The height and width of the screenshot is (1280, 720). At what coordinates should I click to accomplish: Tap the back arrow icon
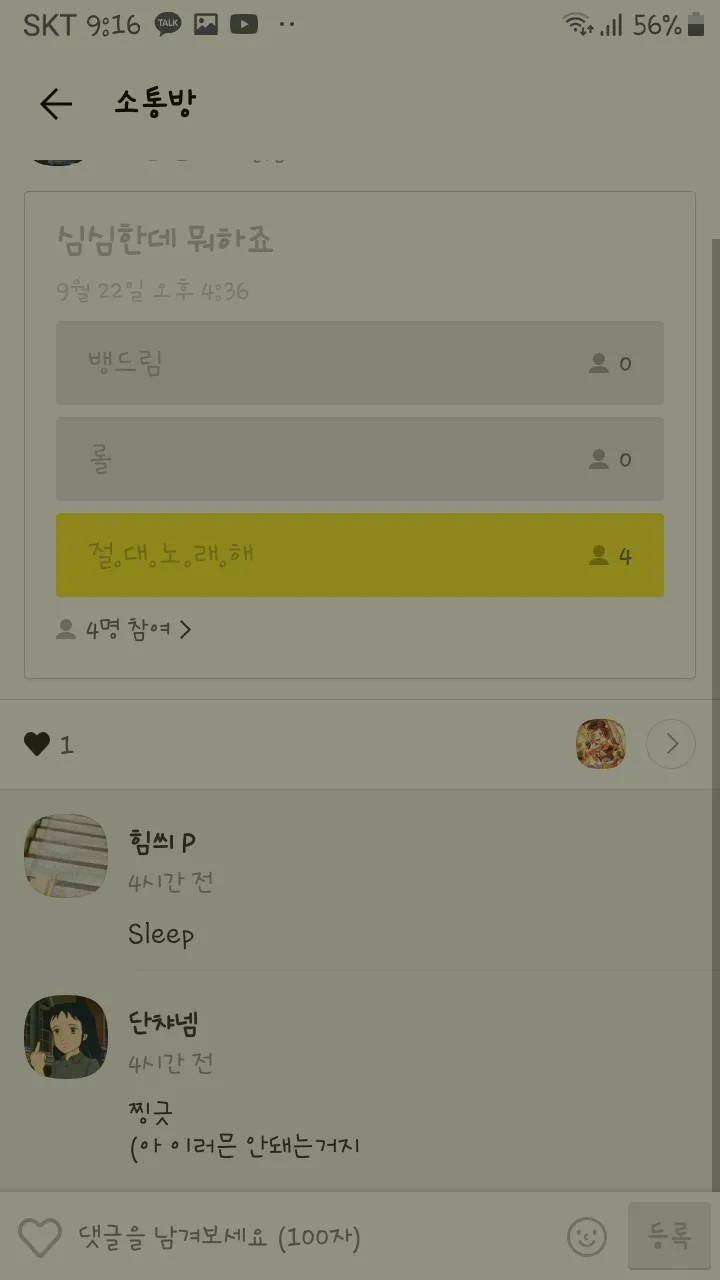click(56, 104)
